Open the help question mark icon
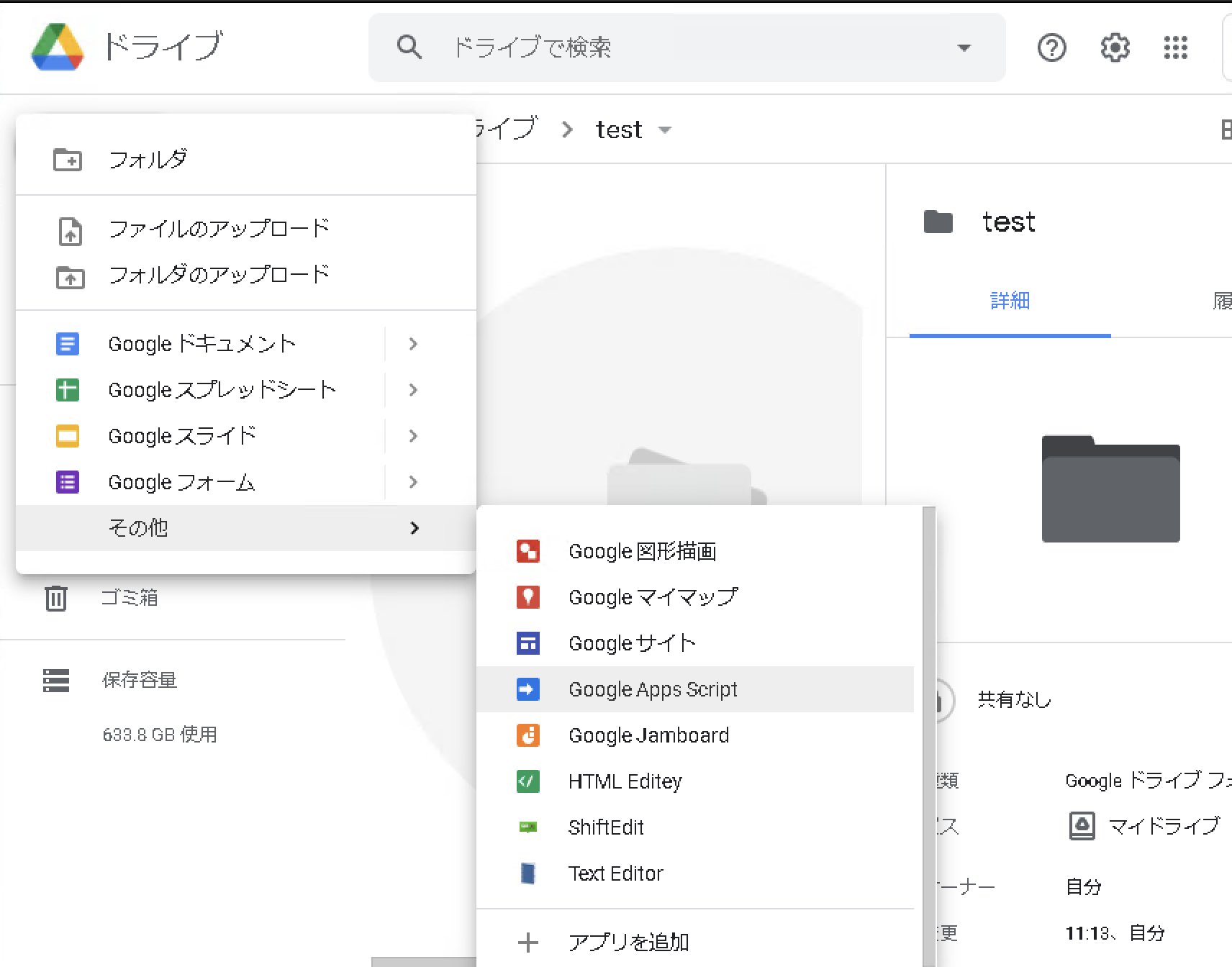Screen dimensions: 1232x967 pyautogui.click(x=1051, y=48)
